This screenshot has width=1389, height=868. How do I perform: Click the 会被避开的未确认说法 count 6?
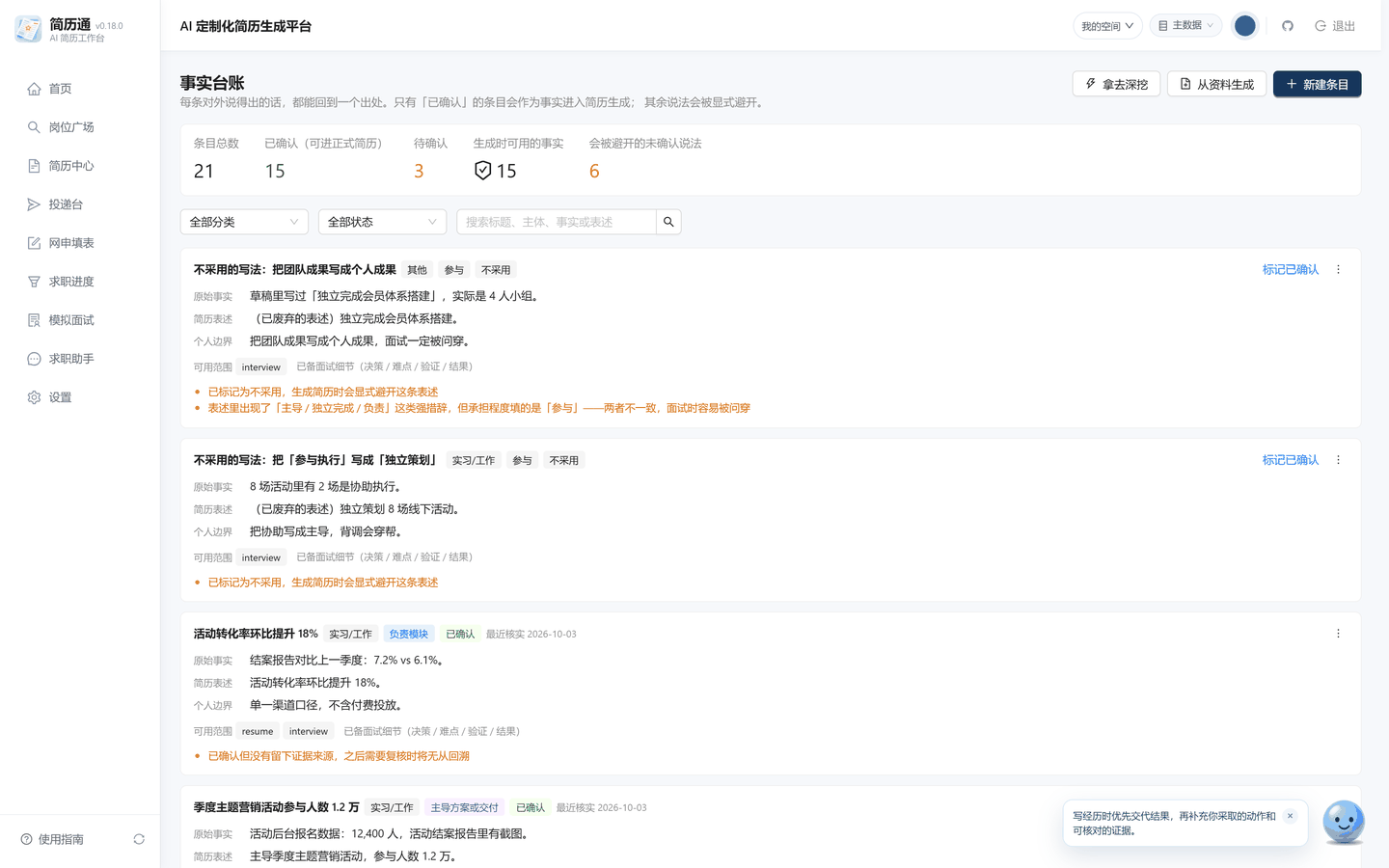[x=594, y=171]
